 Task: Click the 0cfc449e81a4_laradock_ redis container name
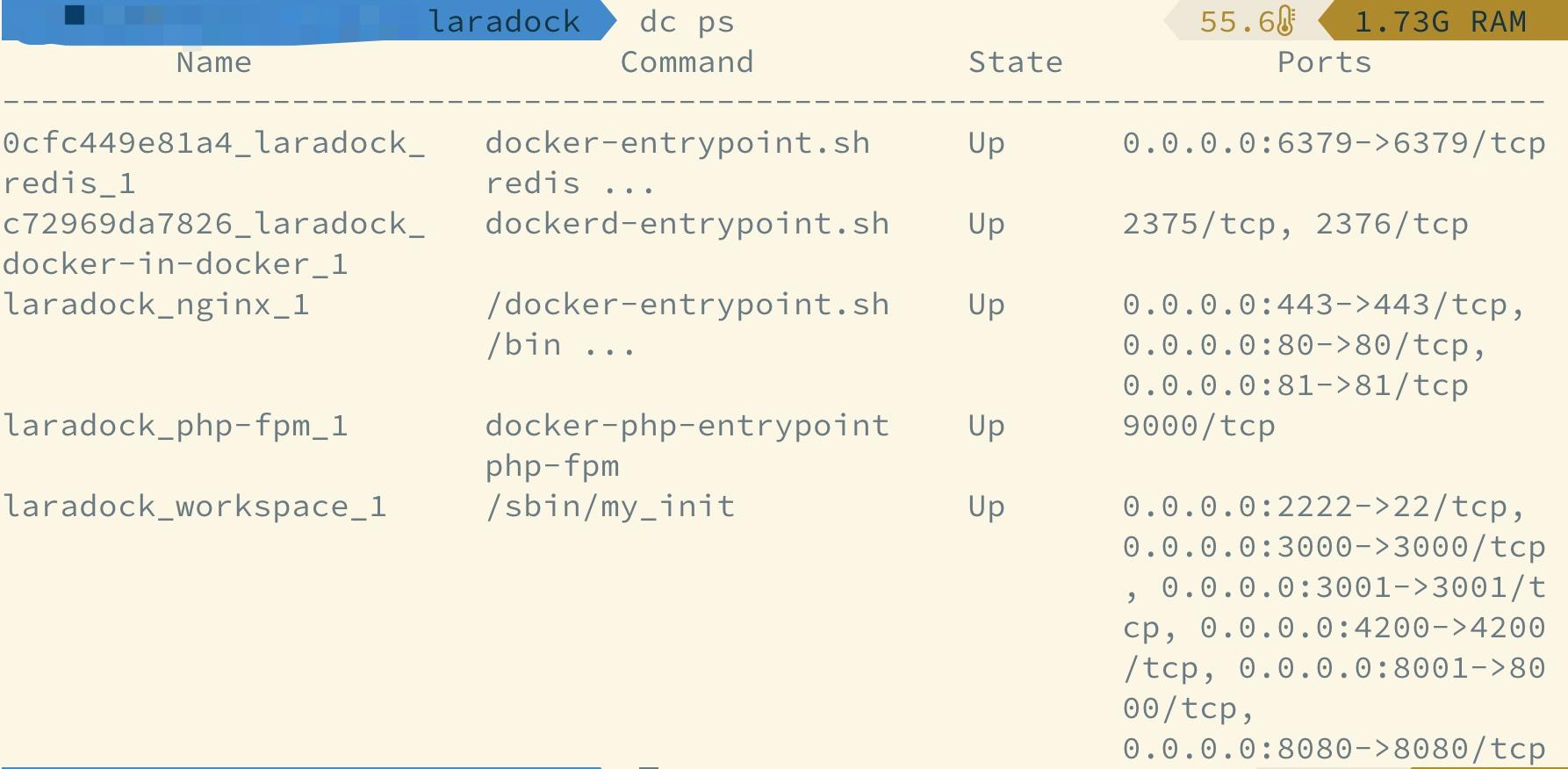coord(213,143)
